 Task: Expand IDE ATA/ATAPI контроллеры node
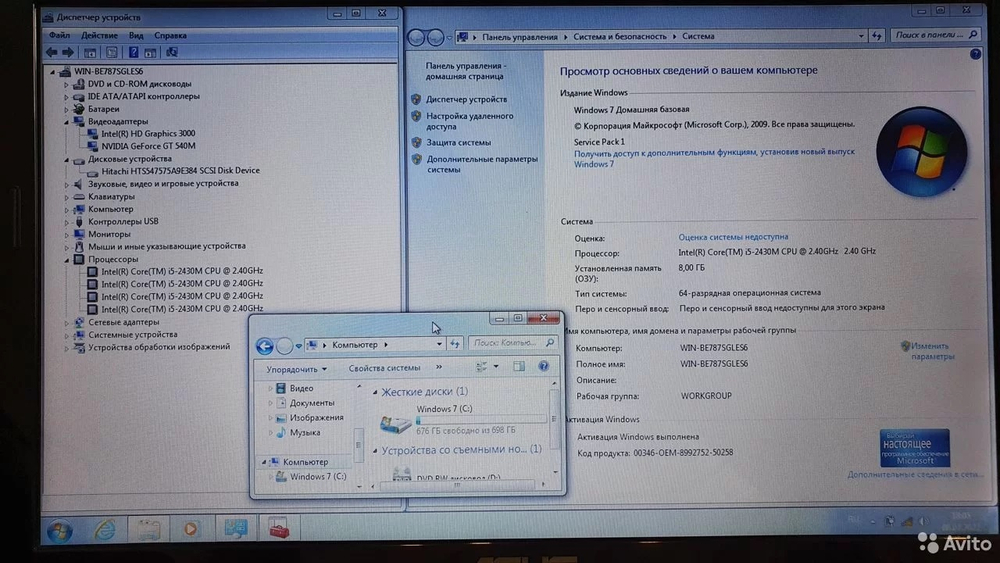tap(66, 97)
